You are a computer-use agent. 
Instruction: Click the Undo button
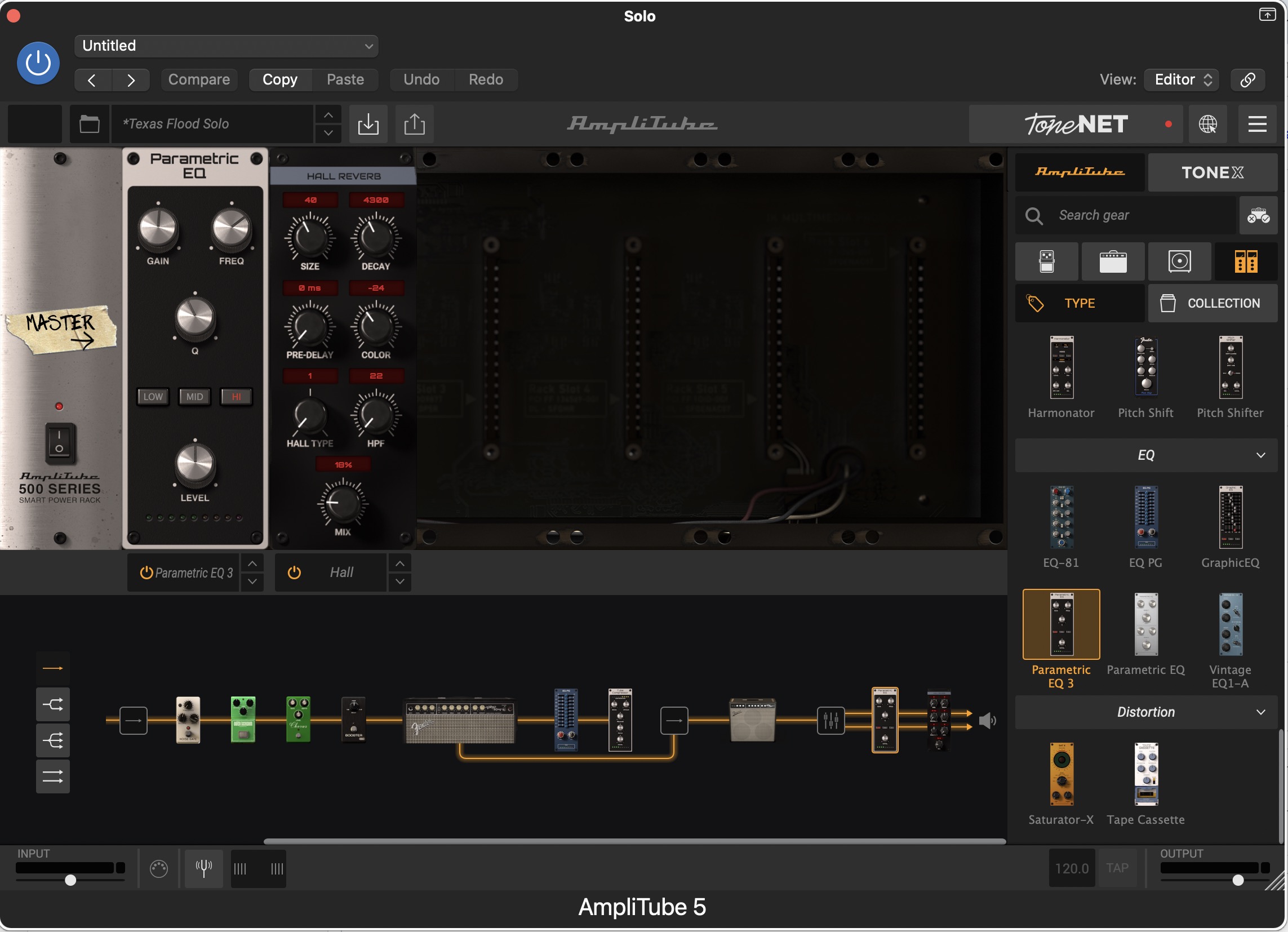click(421, 79)
